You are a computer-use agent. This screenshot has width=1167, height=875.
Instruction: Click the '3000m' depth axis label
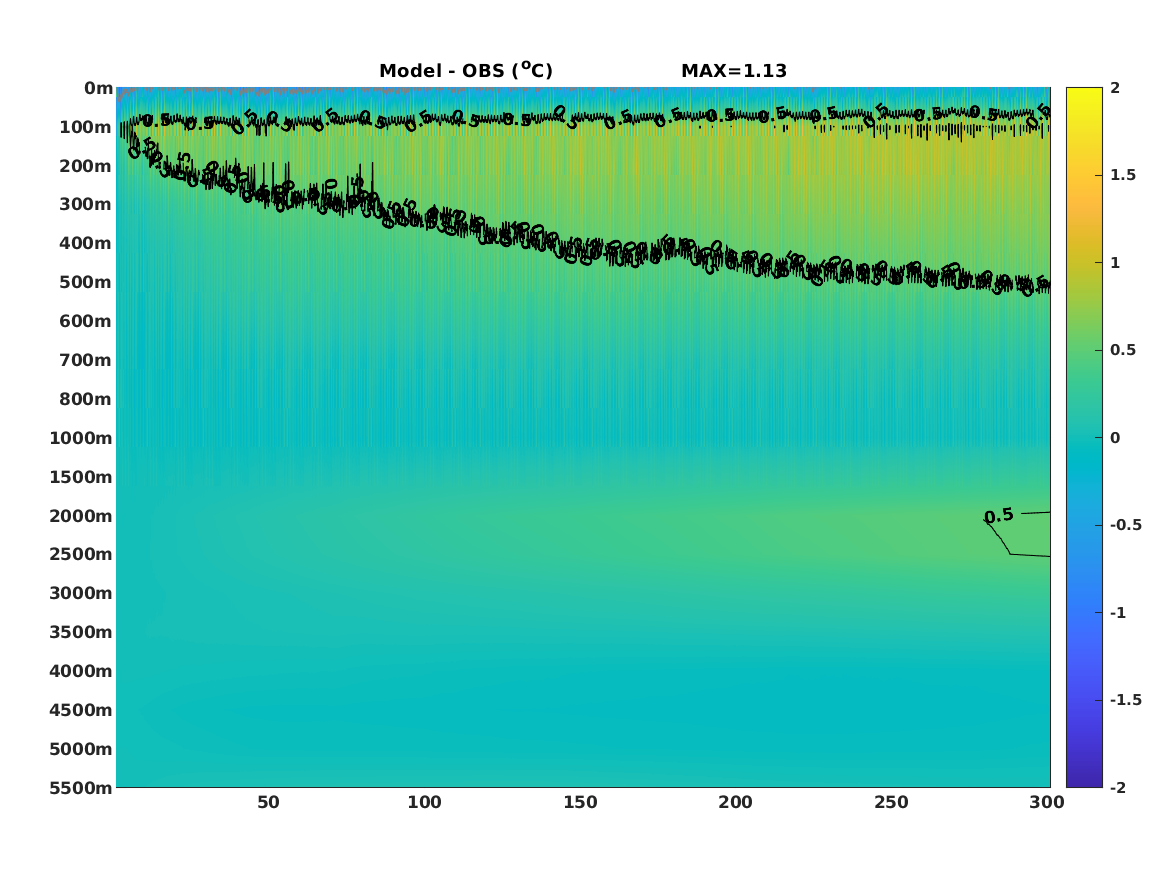coord(81,593)
